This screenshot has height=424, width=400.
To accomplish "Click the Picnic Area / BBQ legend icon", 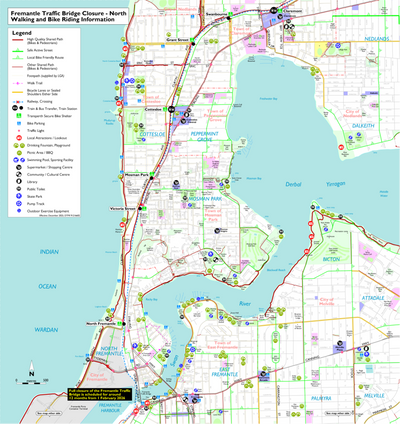I will click(x=19, y=153).
